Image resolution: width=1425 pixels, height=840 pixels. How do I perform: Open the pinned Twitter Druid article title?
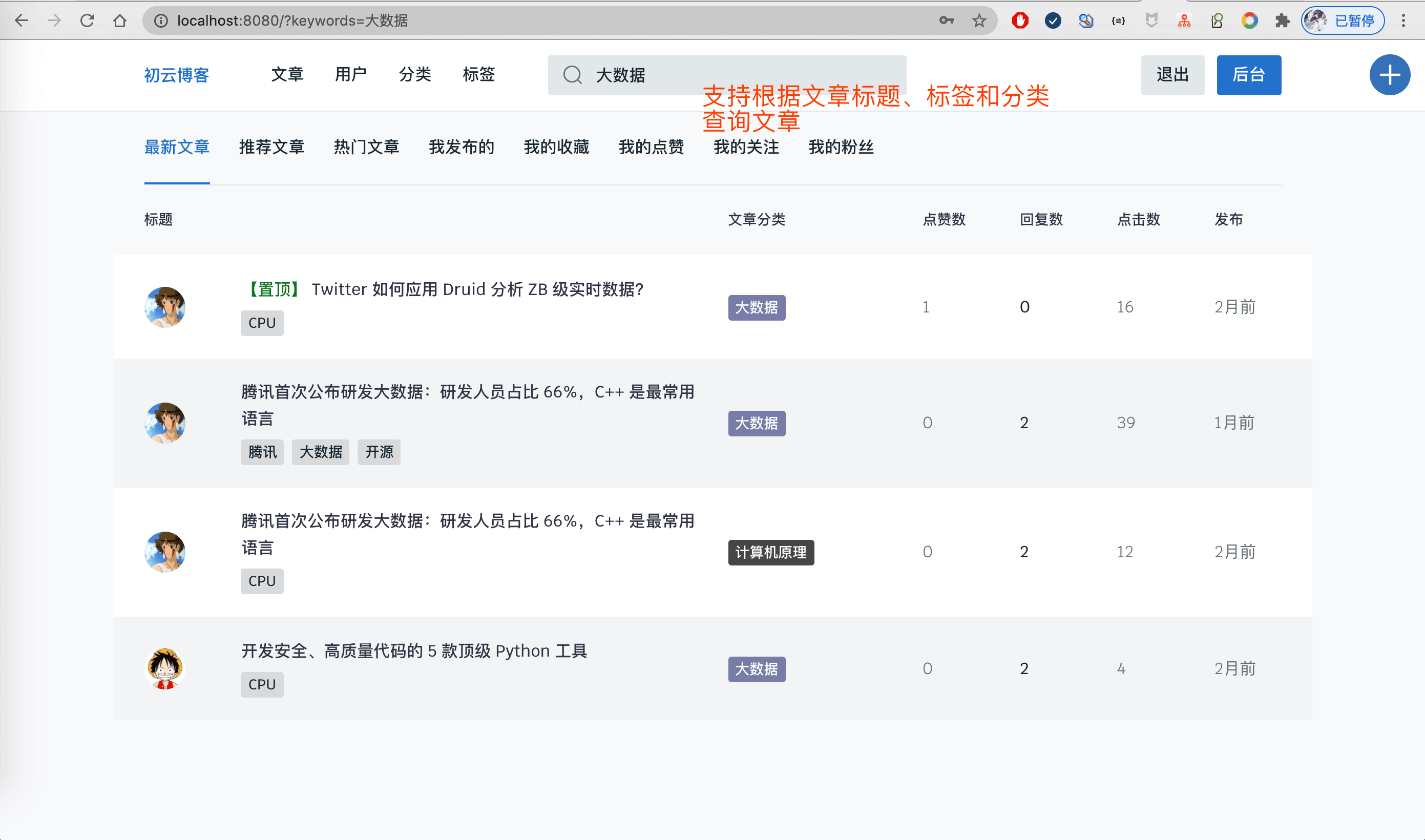tap(476, 289)
